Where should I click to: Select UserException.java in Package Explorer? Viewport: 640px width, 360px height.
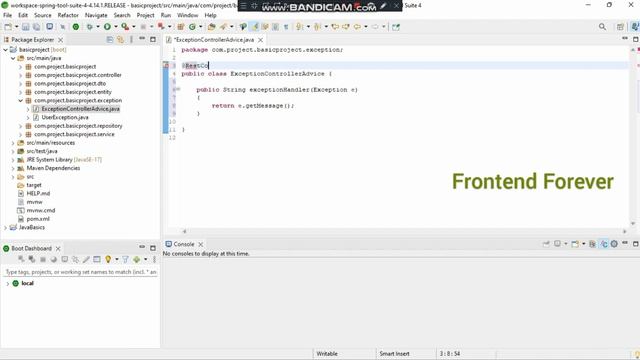click(65, 118)
